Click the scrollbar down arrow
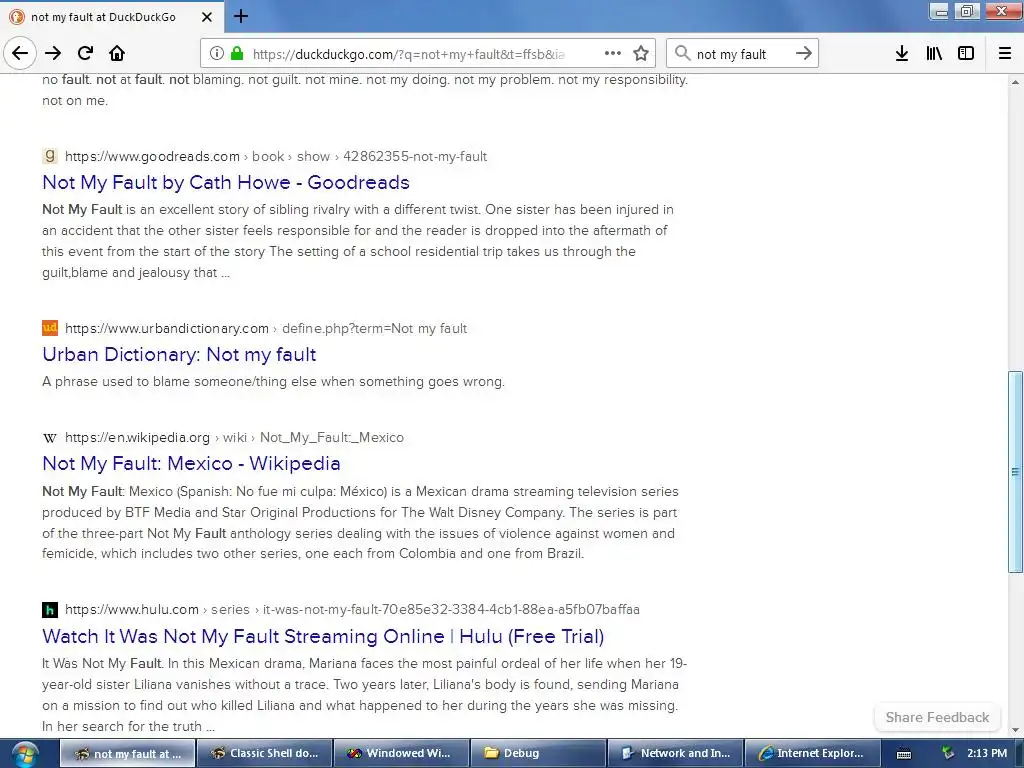Viewport: 1024px width, 768px height. (1015, 730)
